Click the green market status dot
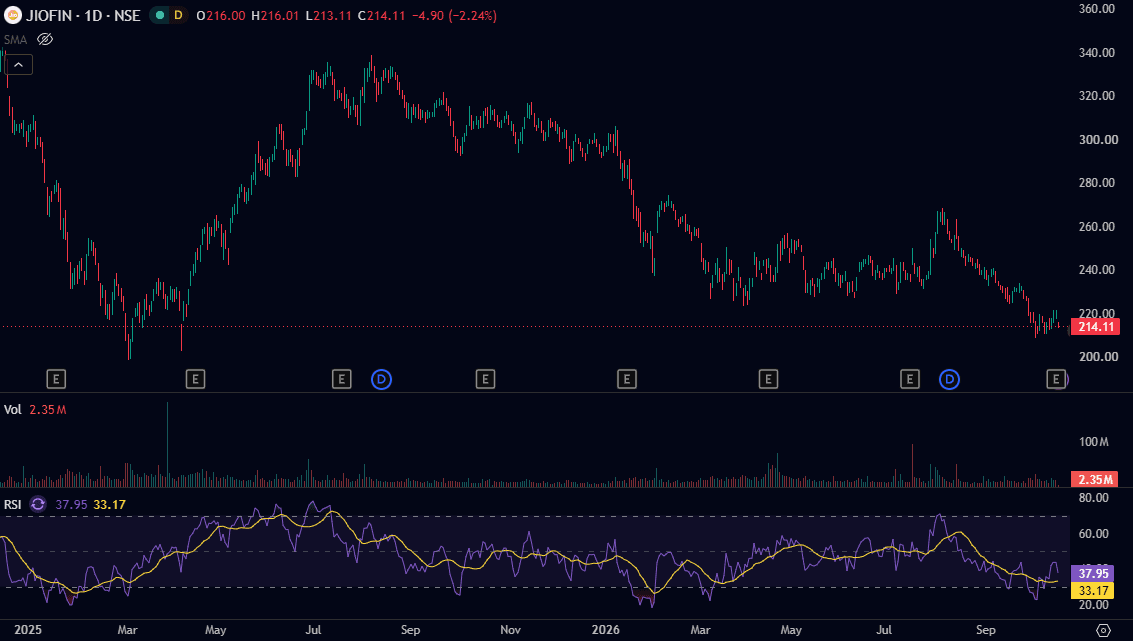 160,15
